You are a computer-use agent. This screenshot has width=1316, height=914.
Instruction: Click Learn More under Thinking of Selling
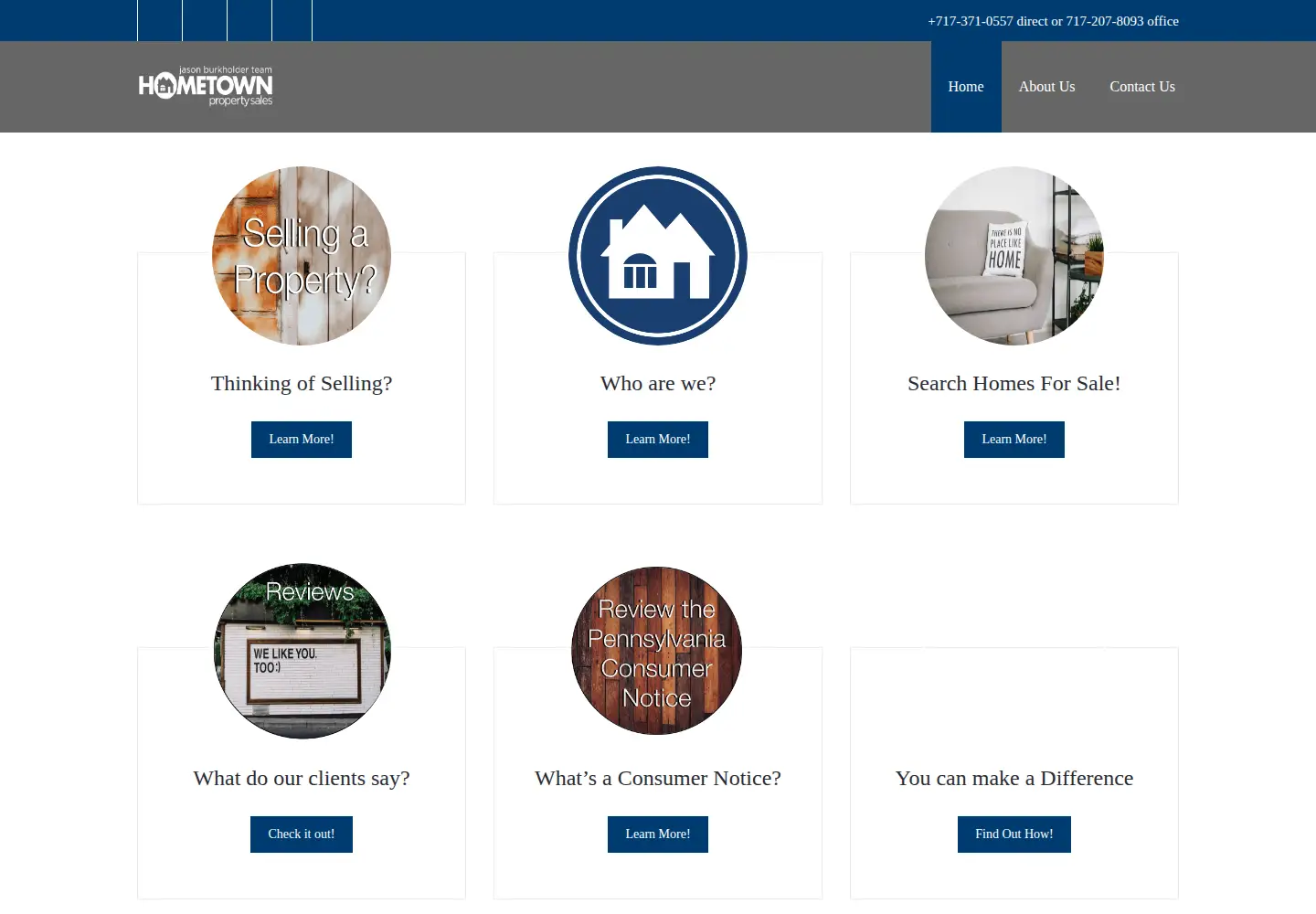tap(302, 440)
